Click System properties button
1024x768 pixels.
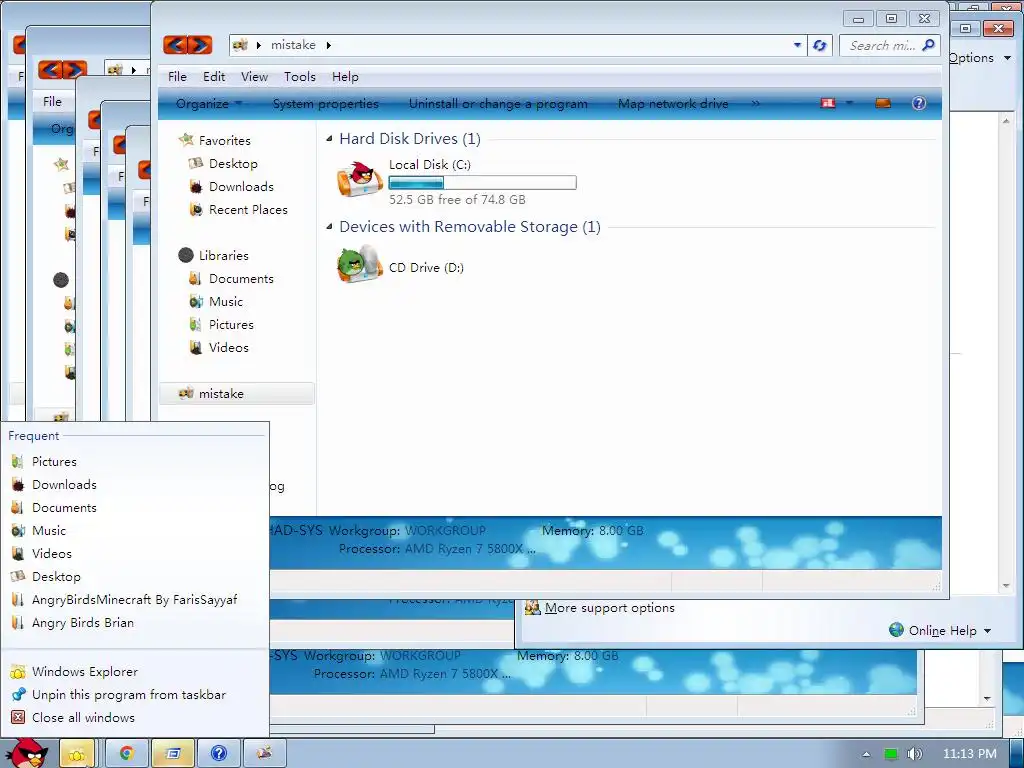click(326, 103)
